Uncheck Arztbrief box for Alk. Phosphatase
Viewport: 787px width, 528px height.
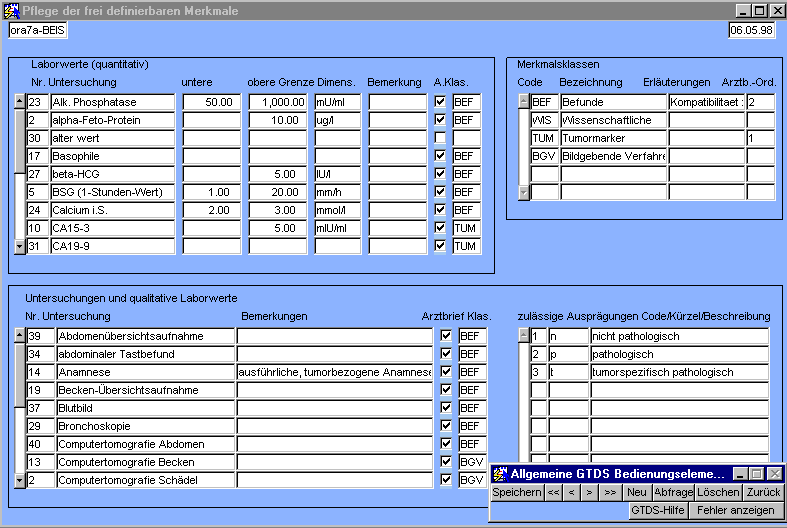[x=440, y=102]
